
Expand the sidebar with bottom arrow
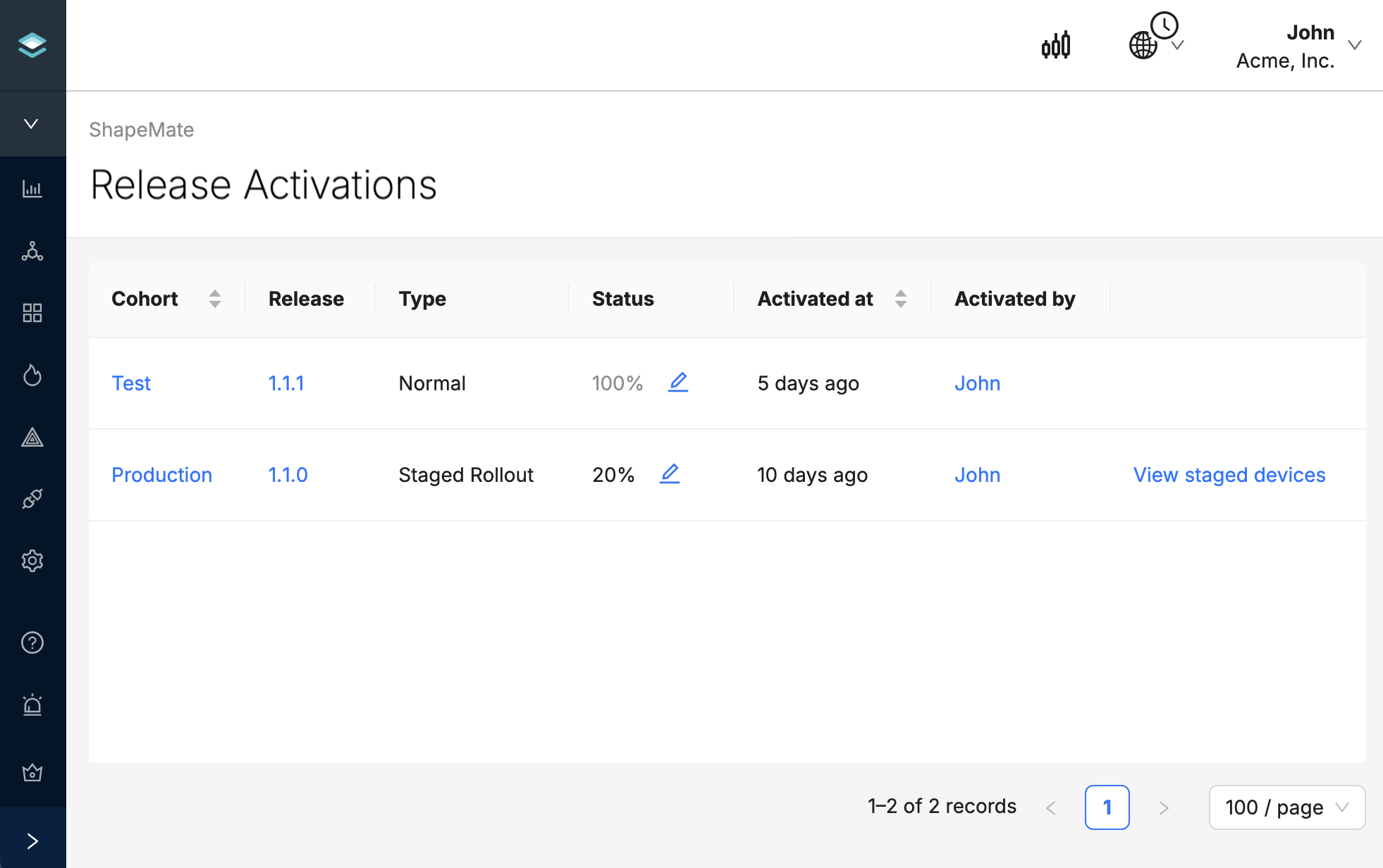(32, 841)
